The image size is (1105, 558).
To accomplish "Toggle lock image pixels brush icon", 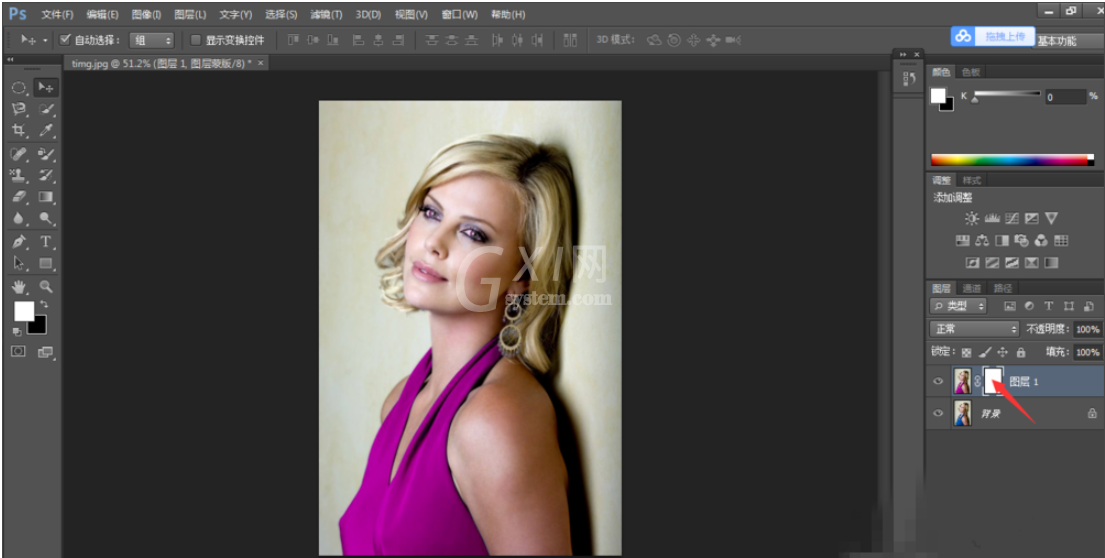I will 985,352.
